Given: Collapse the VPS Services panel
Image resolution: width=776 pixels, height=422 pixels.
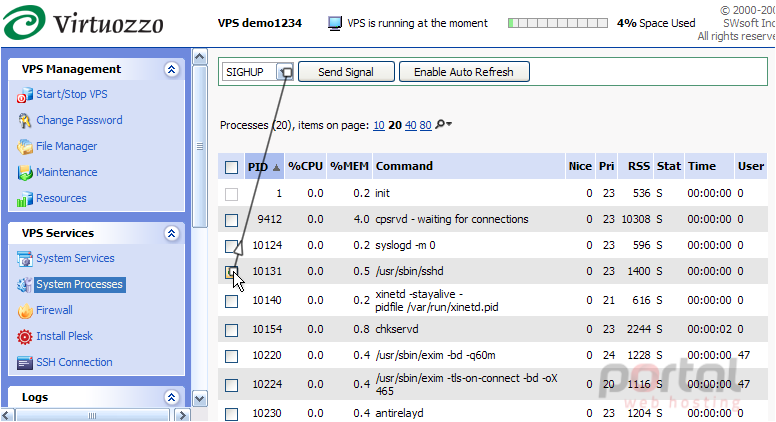Looking at the screenshot, I should 171,234.
